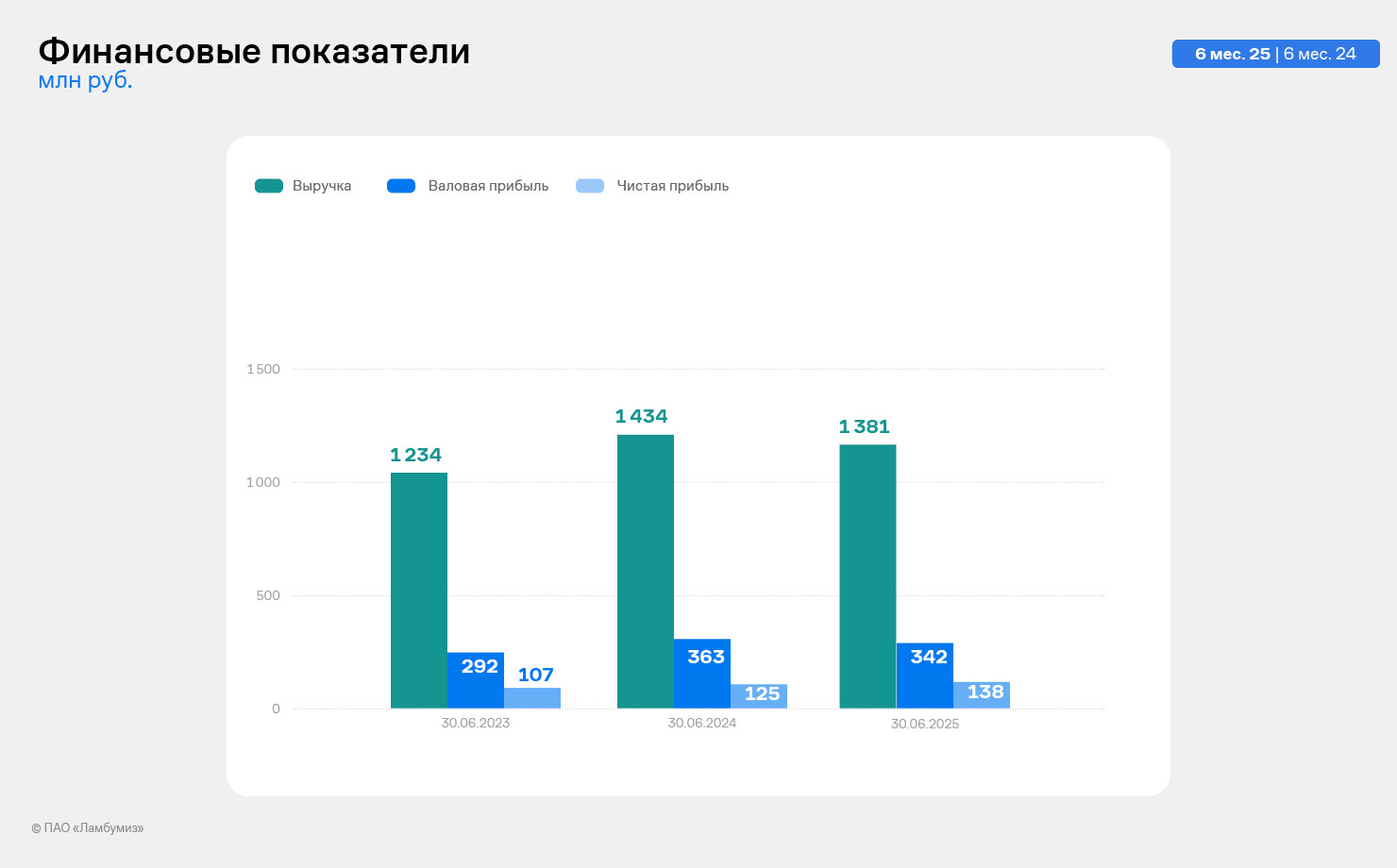Click the teal Выручка legend swatch

(x=269, y=186)
